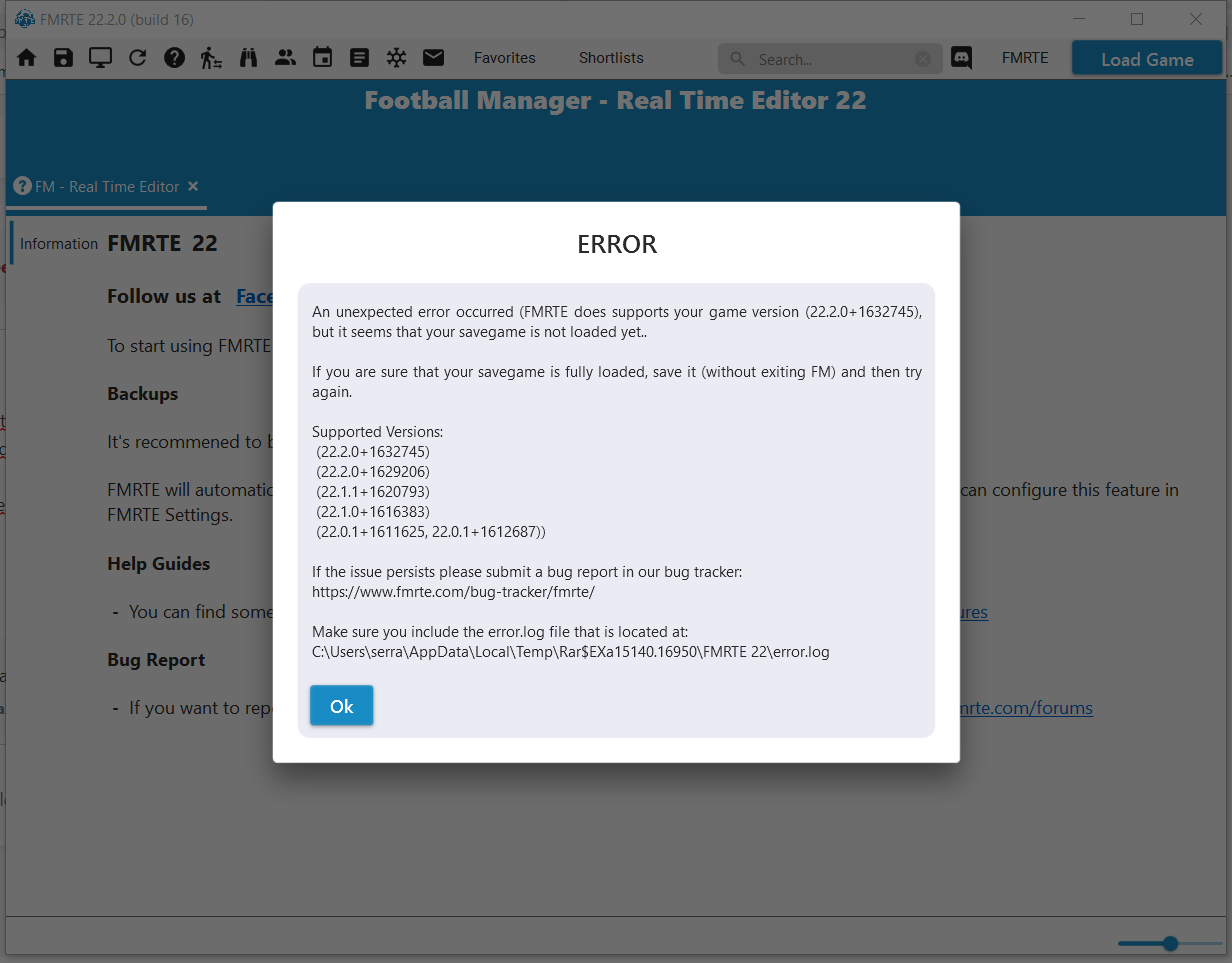
Task: Open the calendar icon
Action: pos(322,58)
